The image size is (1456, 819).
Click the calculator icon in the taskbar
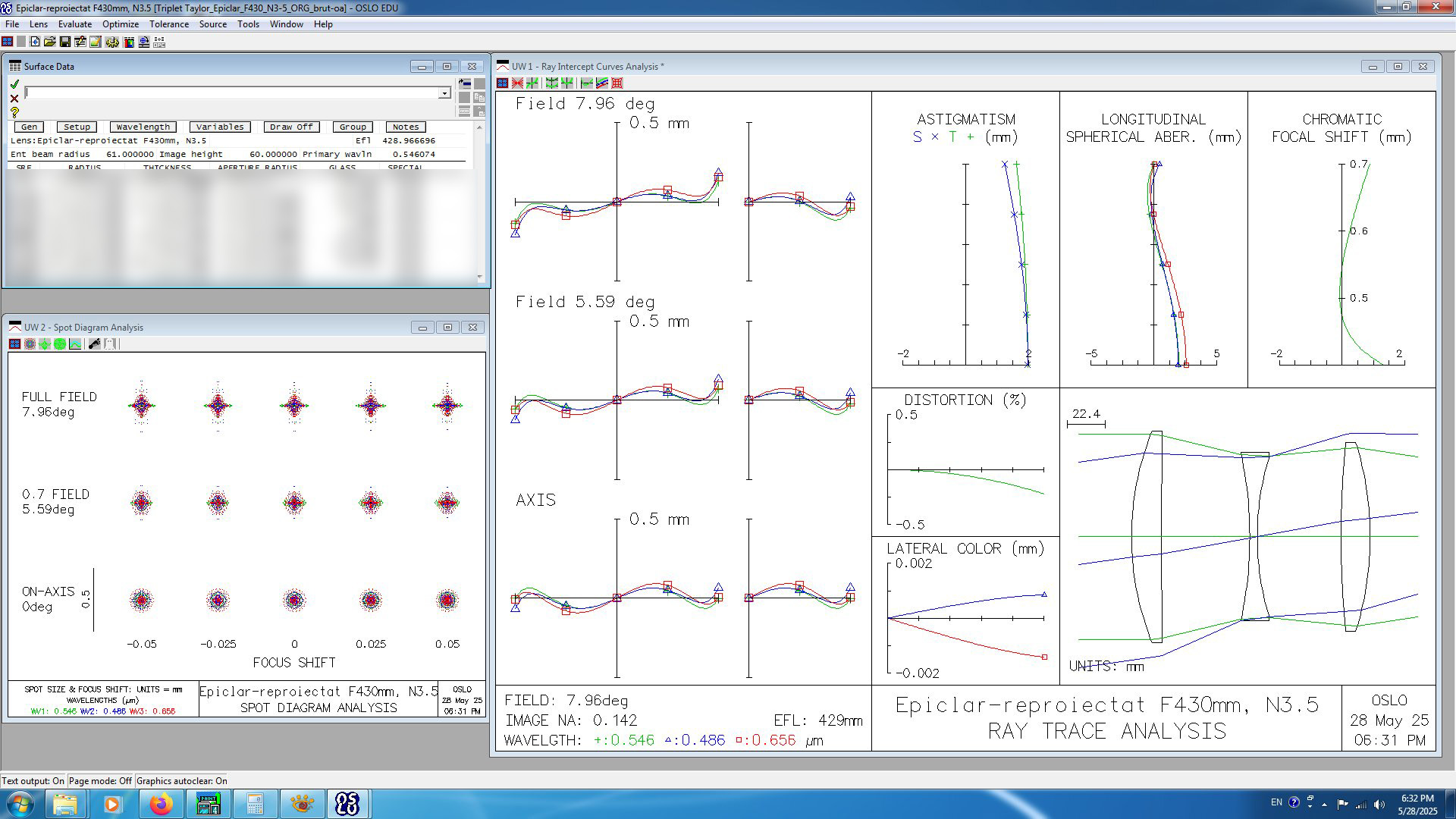255,804
